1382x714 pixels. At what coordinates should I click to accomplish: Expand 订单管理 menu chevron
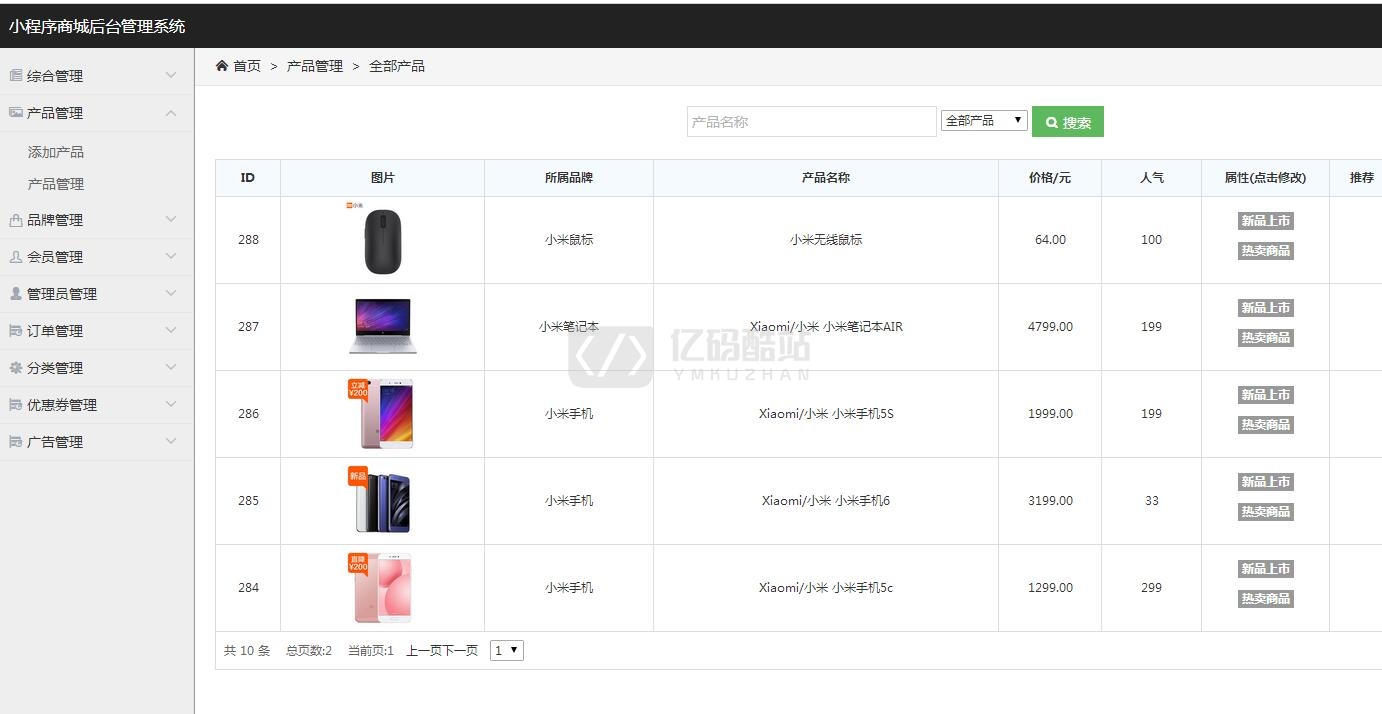click(x=171, y=330)
